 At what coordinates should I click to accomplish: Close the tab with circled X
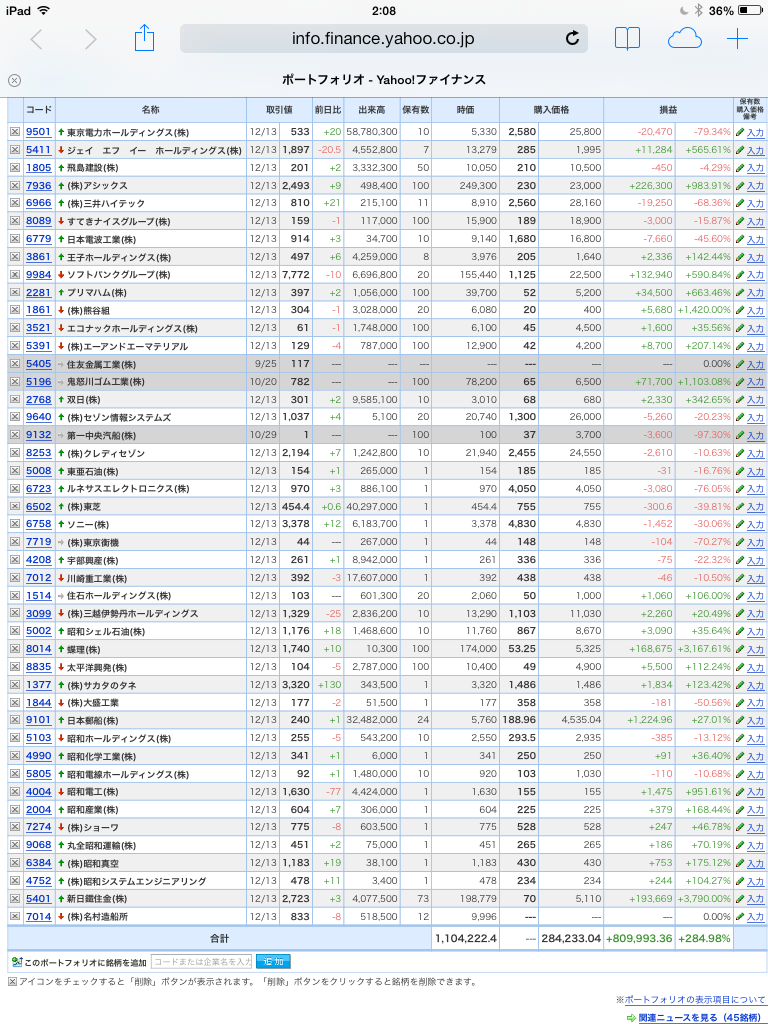(x=14, y=80)
